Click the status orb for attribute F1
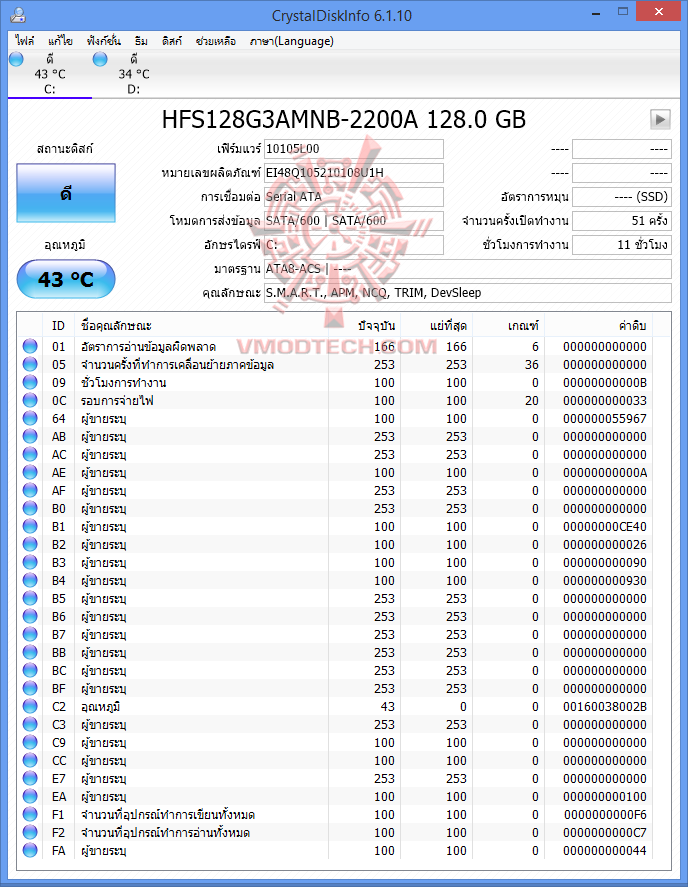The width and height of the screenshot is (688, 887). (x=30, y=815)
